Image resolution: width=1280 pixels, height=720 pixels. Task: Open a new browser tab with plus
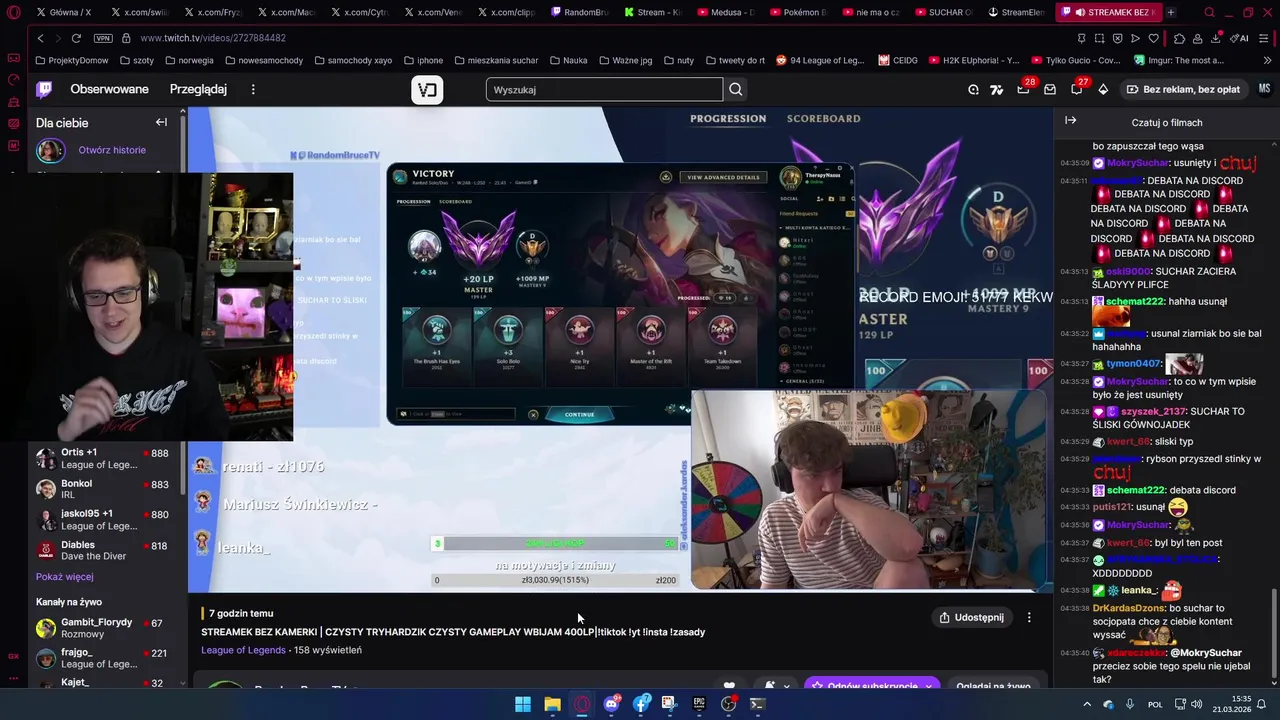pyautogui.click(x=1171, y=12)
